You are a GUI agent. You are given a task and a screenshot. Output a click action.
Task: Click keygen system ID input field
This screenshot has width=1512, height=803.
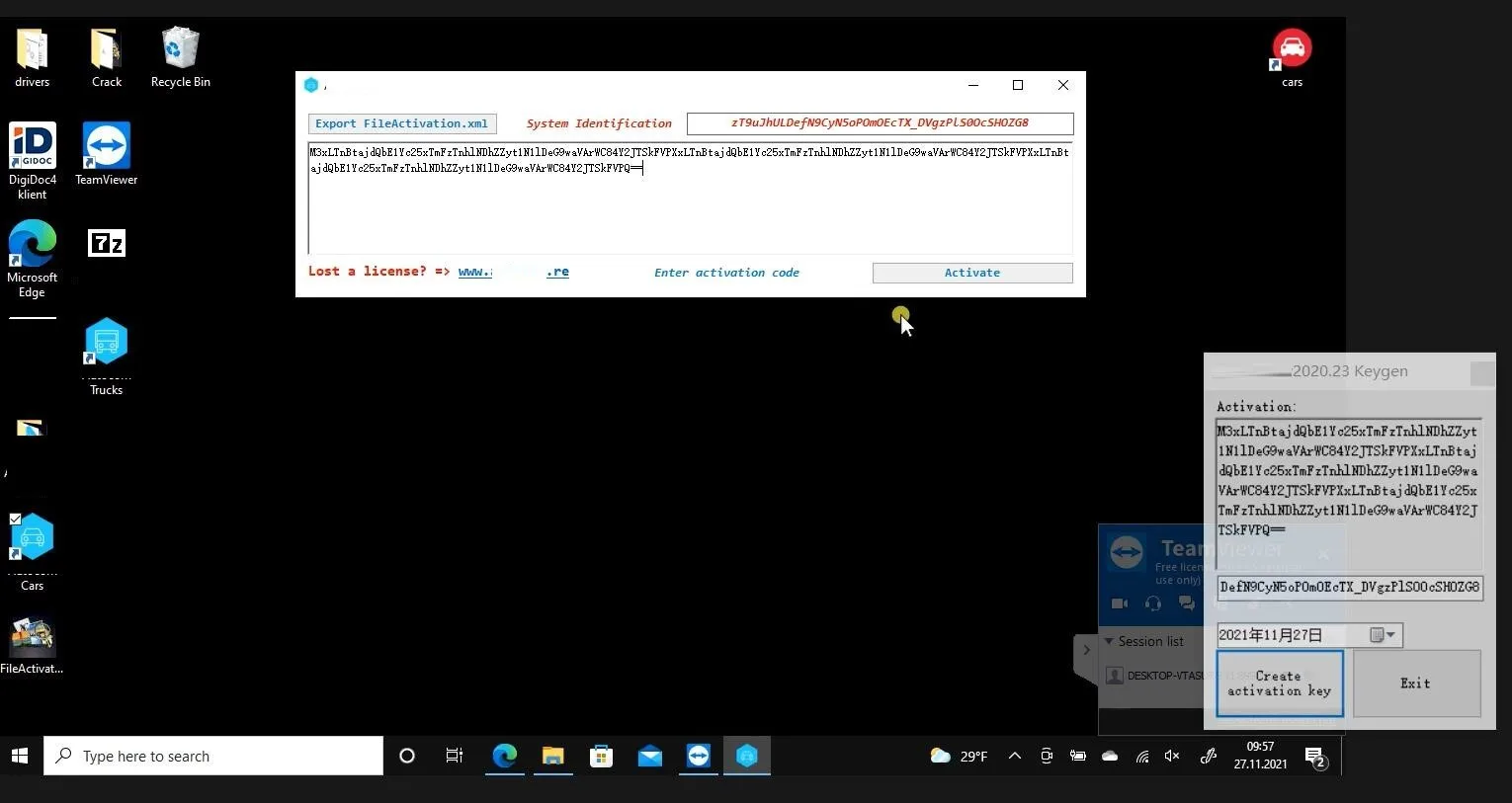[1349, 587]
